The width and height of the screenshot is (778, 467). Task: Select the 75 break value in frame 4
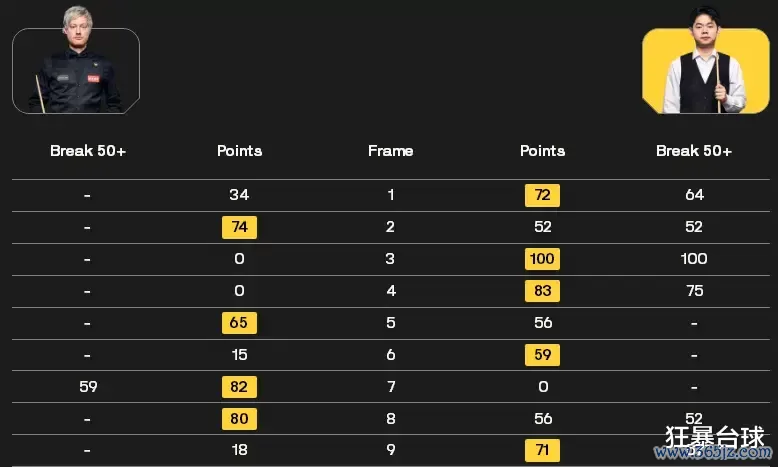coord(694,291)
